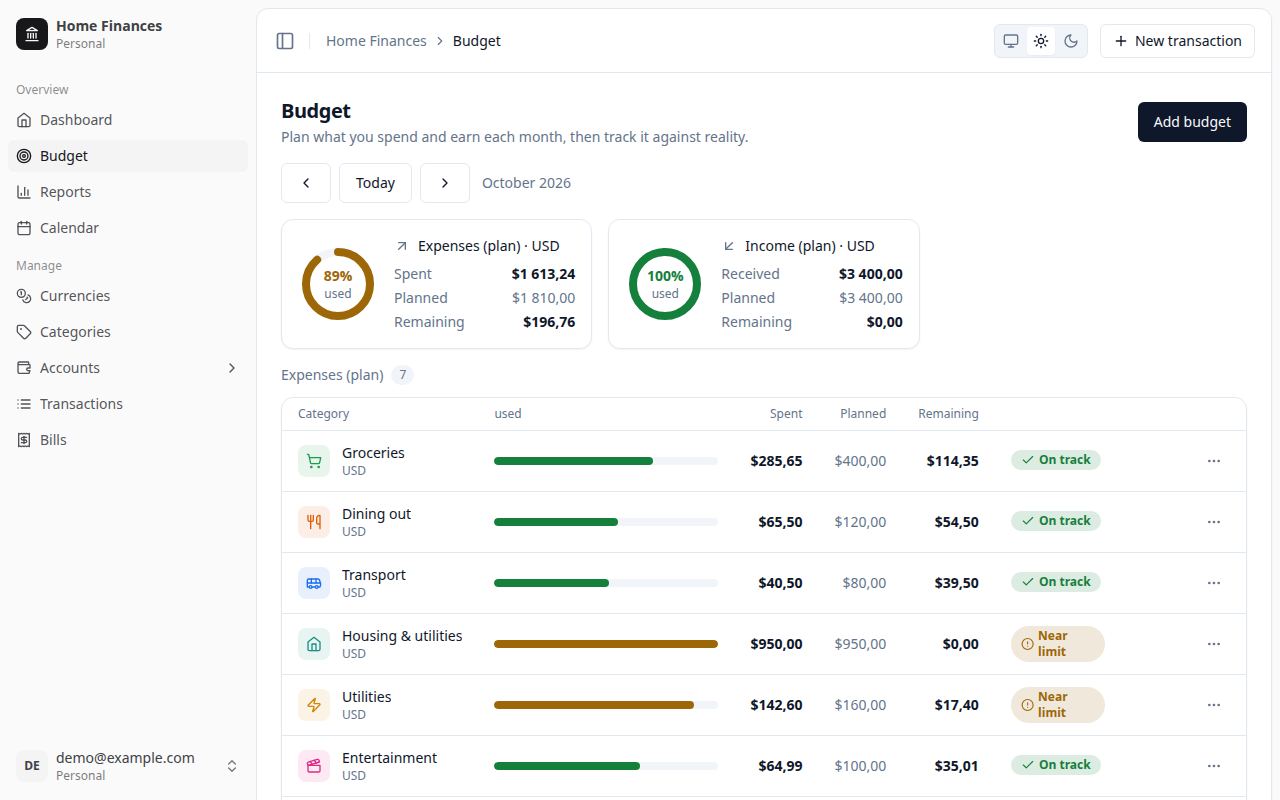Click the New transaction button
1280x800 pixels.
point(1177,41)
